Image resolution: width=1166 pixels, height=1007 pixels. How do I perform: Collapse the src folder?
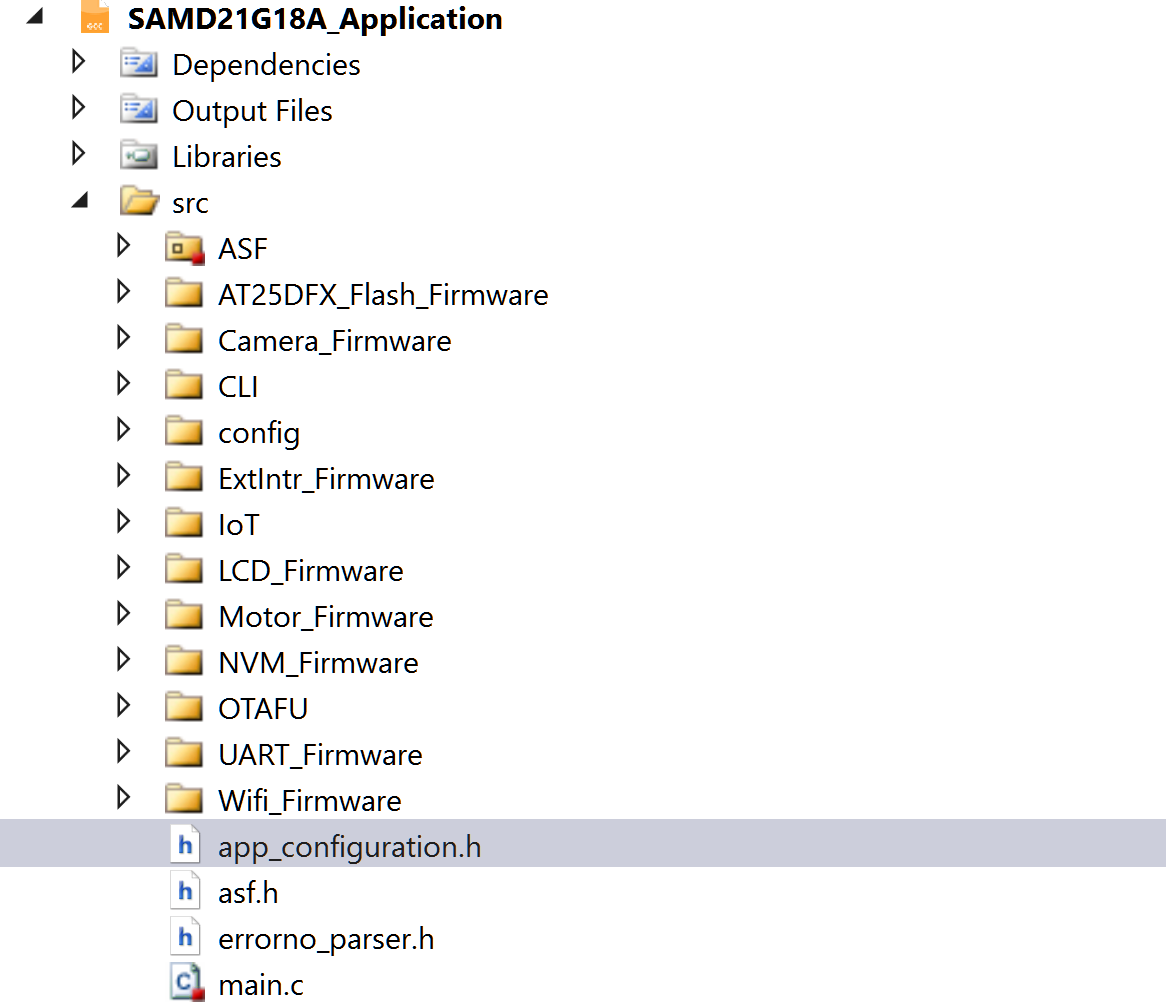80,200
